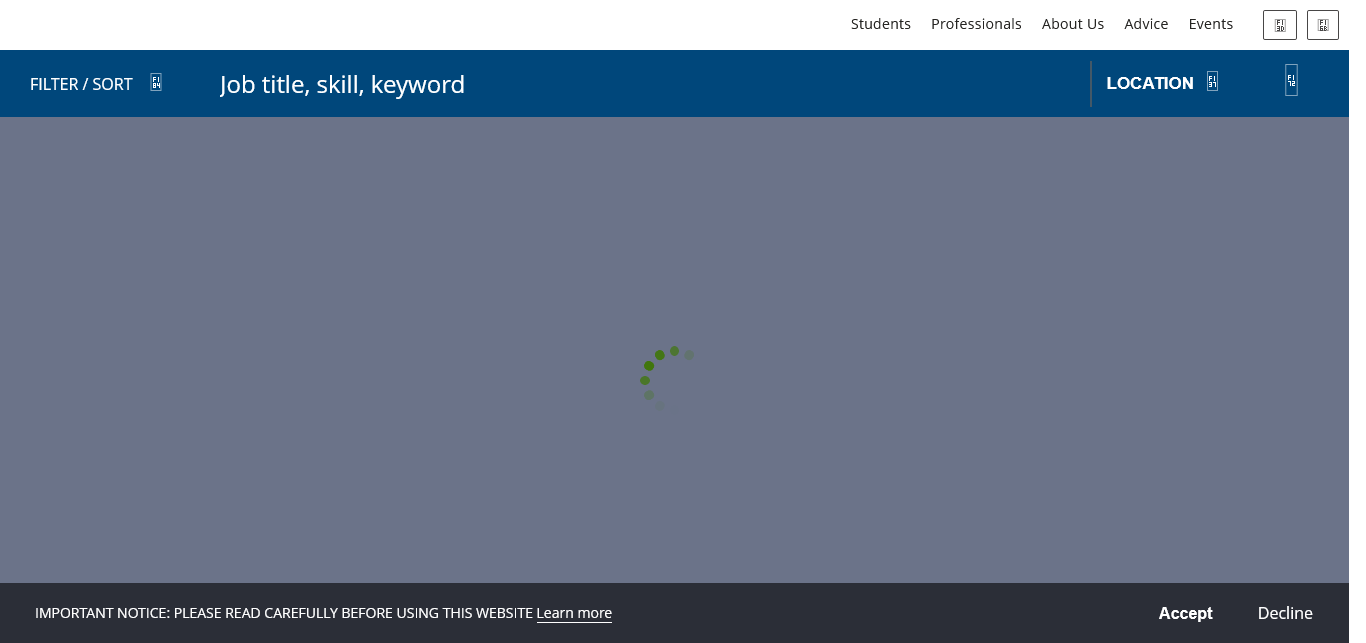The height and width of the screenshot is (643, 1366).
Task: Go to the Professionals section
Action: 976,24
